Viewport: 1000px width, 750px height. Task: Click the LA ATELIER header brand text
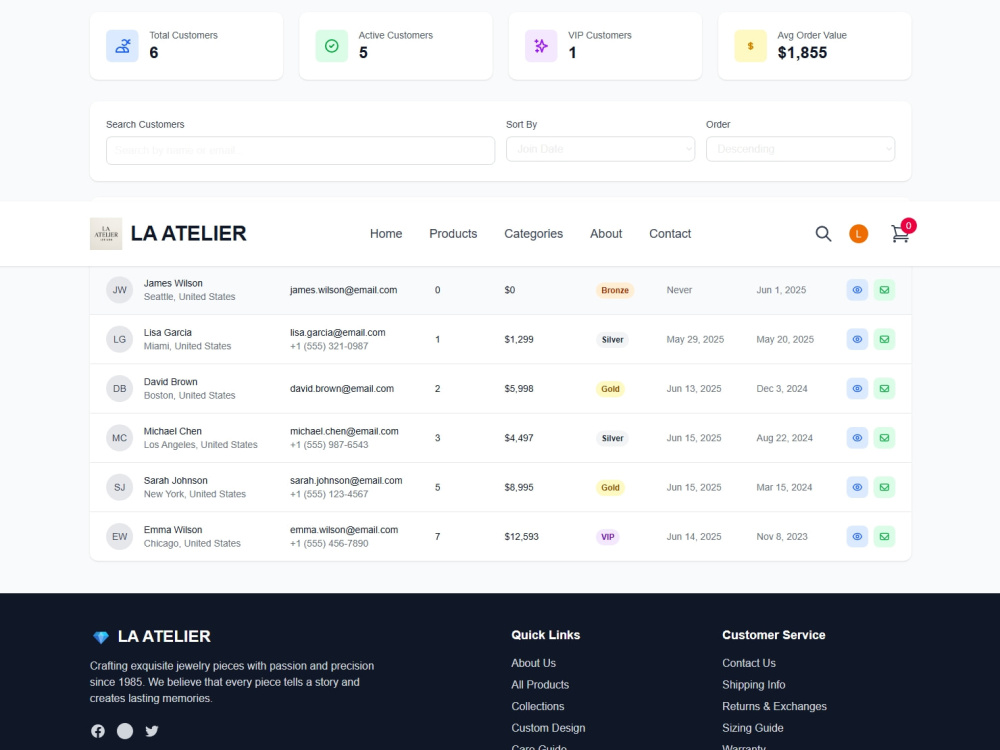189,233
